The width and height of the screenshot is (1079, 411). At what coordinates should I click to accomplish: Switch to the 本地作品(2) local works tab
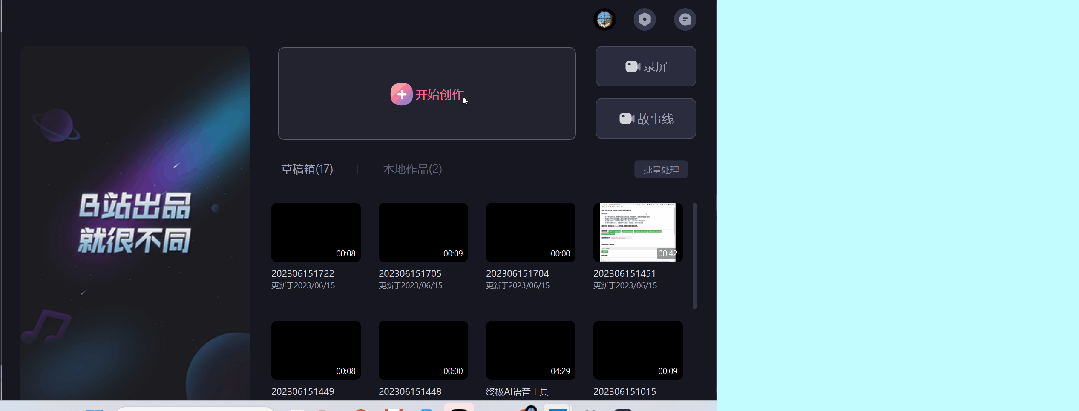click(x=412, y=169)
